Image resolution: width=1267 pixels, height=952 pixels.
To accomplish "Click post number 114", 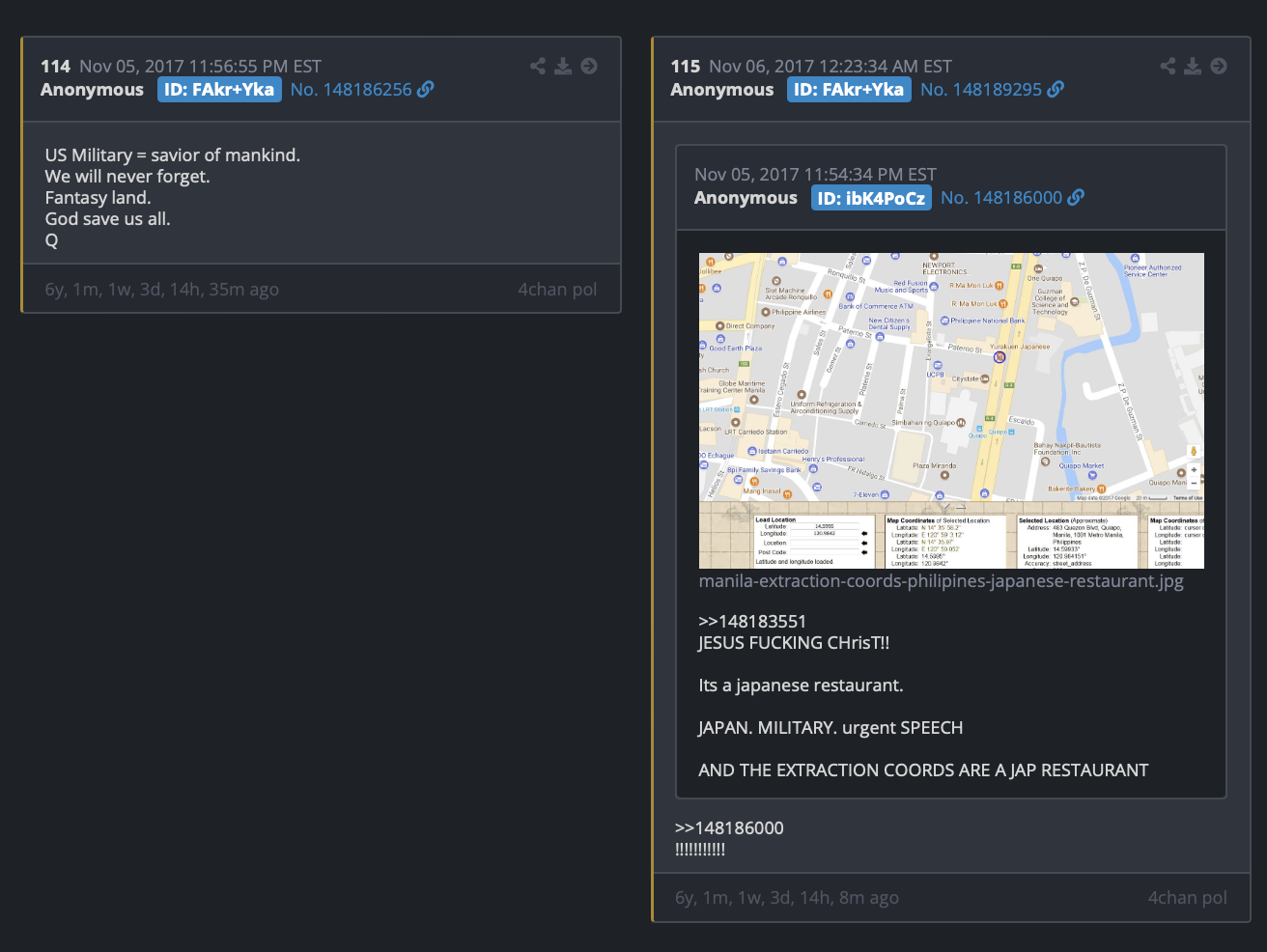I will (x=55, y=67).
